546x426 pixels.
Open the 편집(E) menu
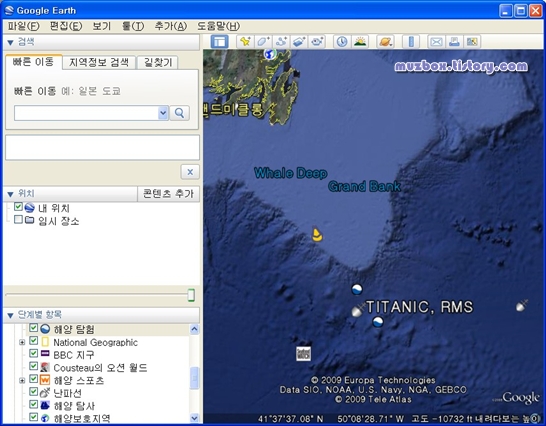click(66, 26)
